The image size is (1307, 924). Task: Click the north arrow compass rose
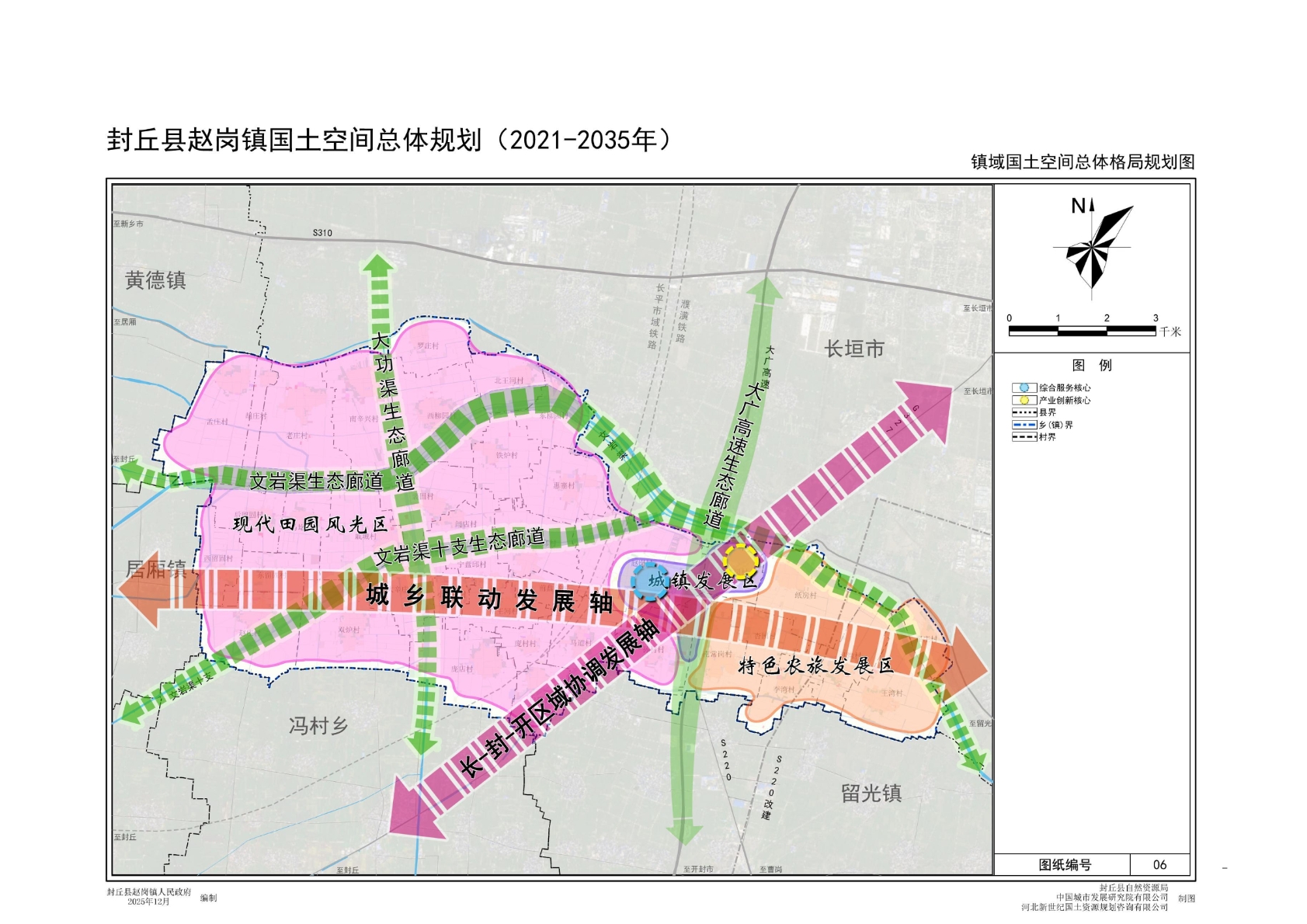(x=1093, y=247)
